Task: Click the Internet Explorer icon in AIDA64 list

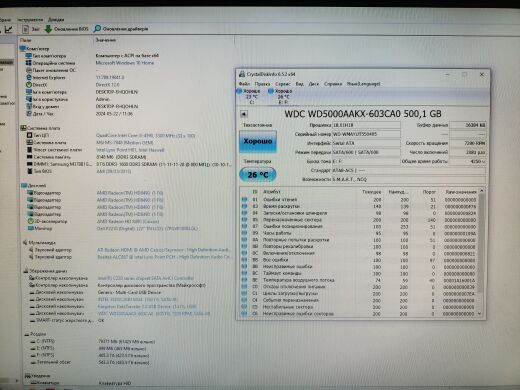Action: [29, 78]
